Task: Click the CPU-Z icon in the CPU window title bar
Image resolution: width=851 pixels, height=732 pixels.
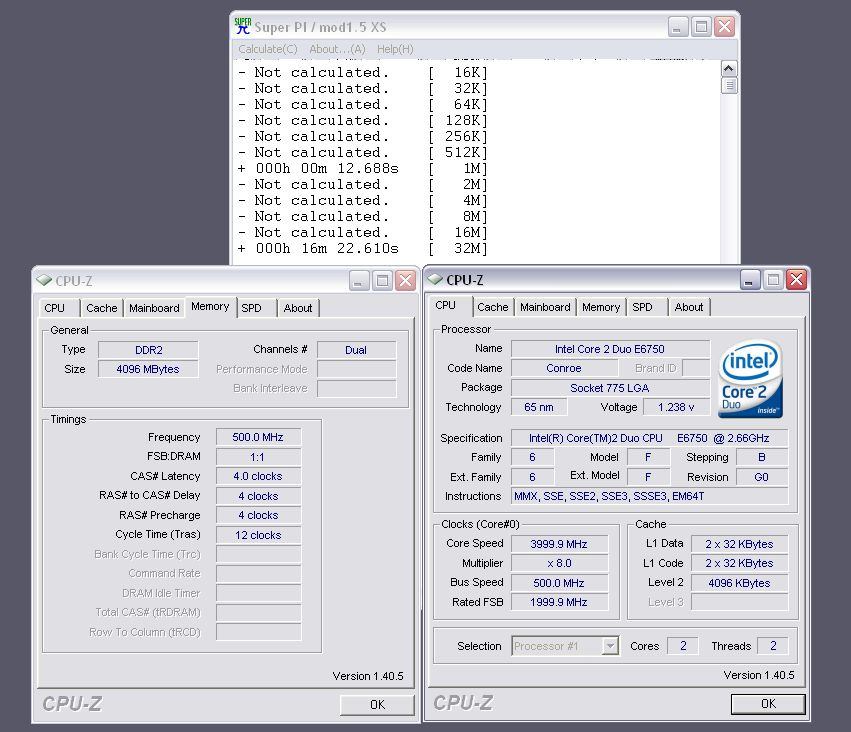Action: [435, 279]
